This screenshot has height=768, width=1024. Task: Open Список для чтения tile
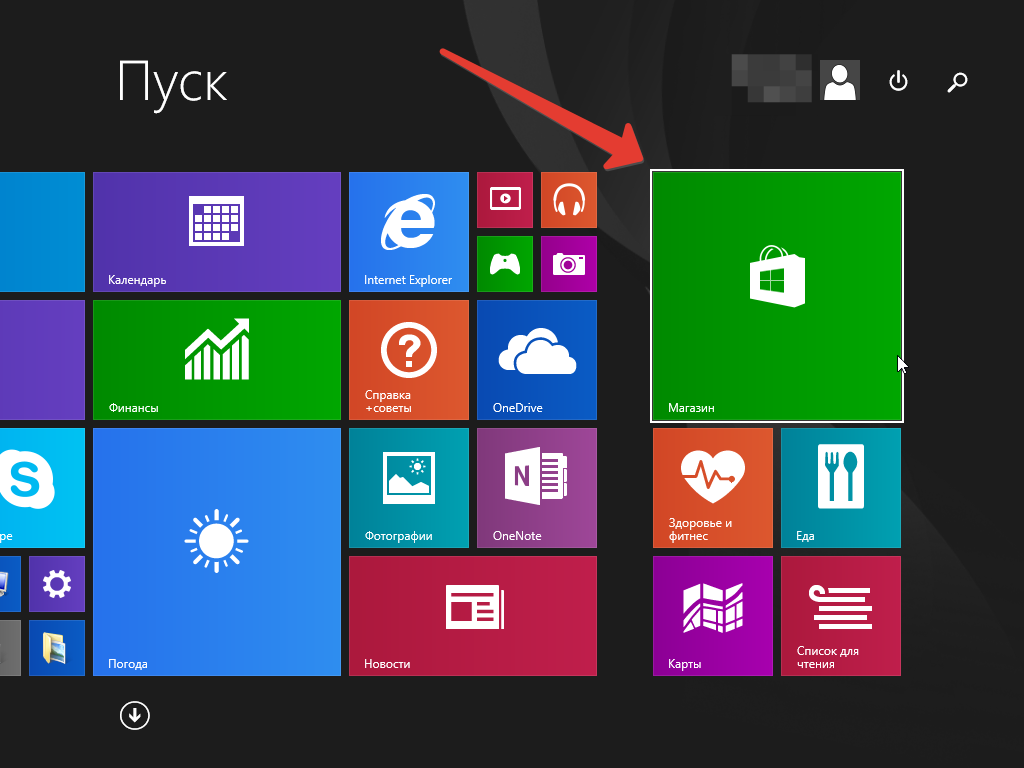tap(840, 616)
